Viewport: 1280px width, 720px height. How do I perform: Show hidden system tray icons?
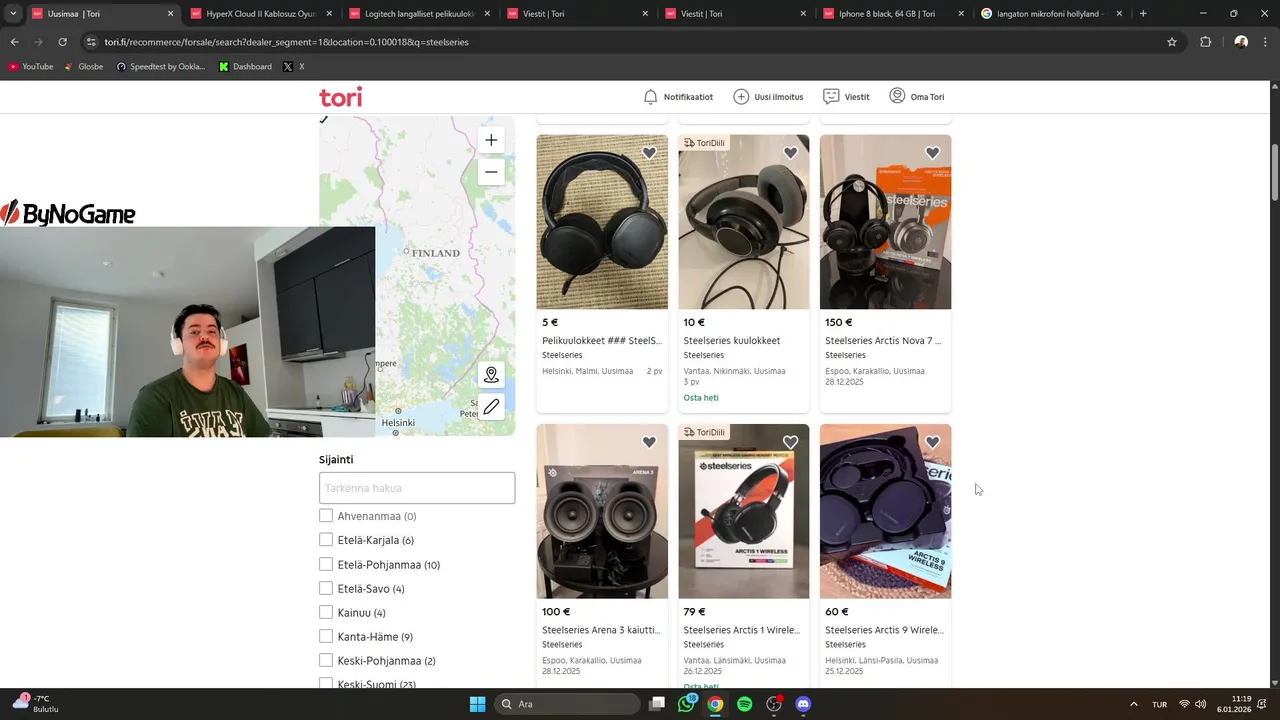1133,704
